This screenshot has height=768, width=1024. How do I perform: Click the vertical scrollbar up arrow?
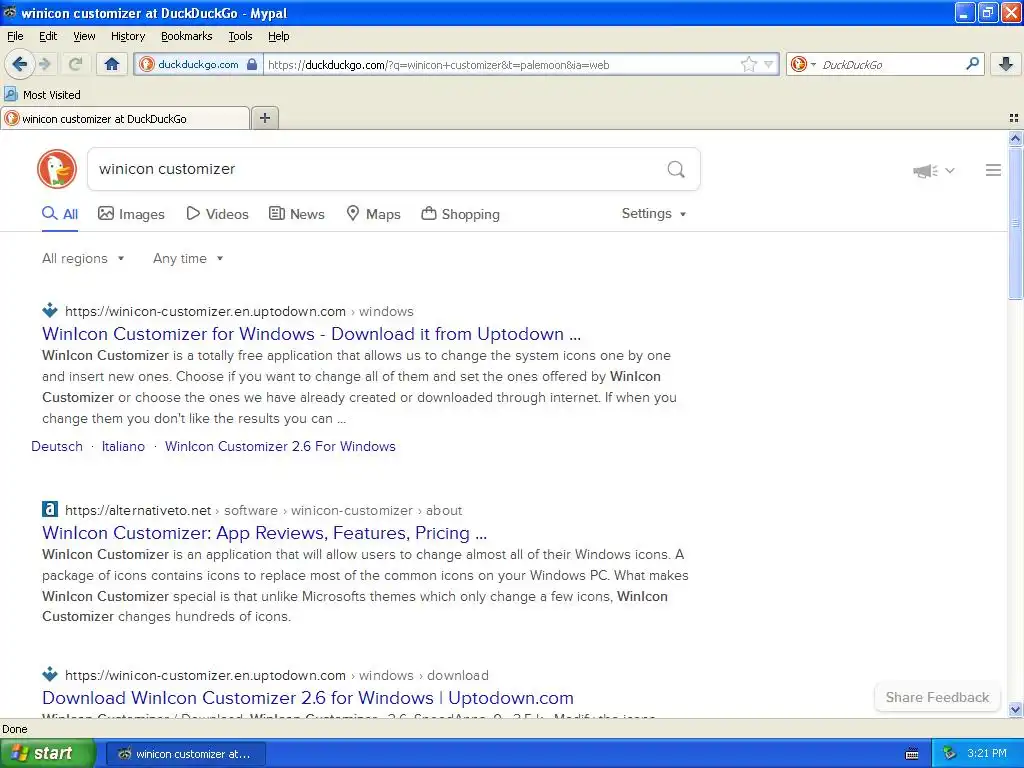pos(1015,138)
